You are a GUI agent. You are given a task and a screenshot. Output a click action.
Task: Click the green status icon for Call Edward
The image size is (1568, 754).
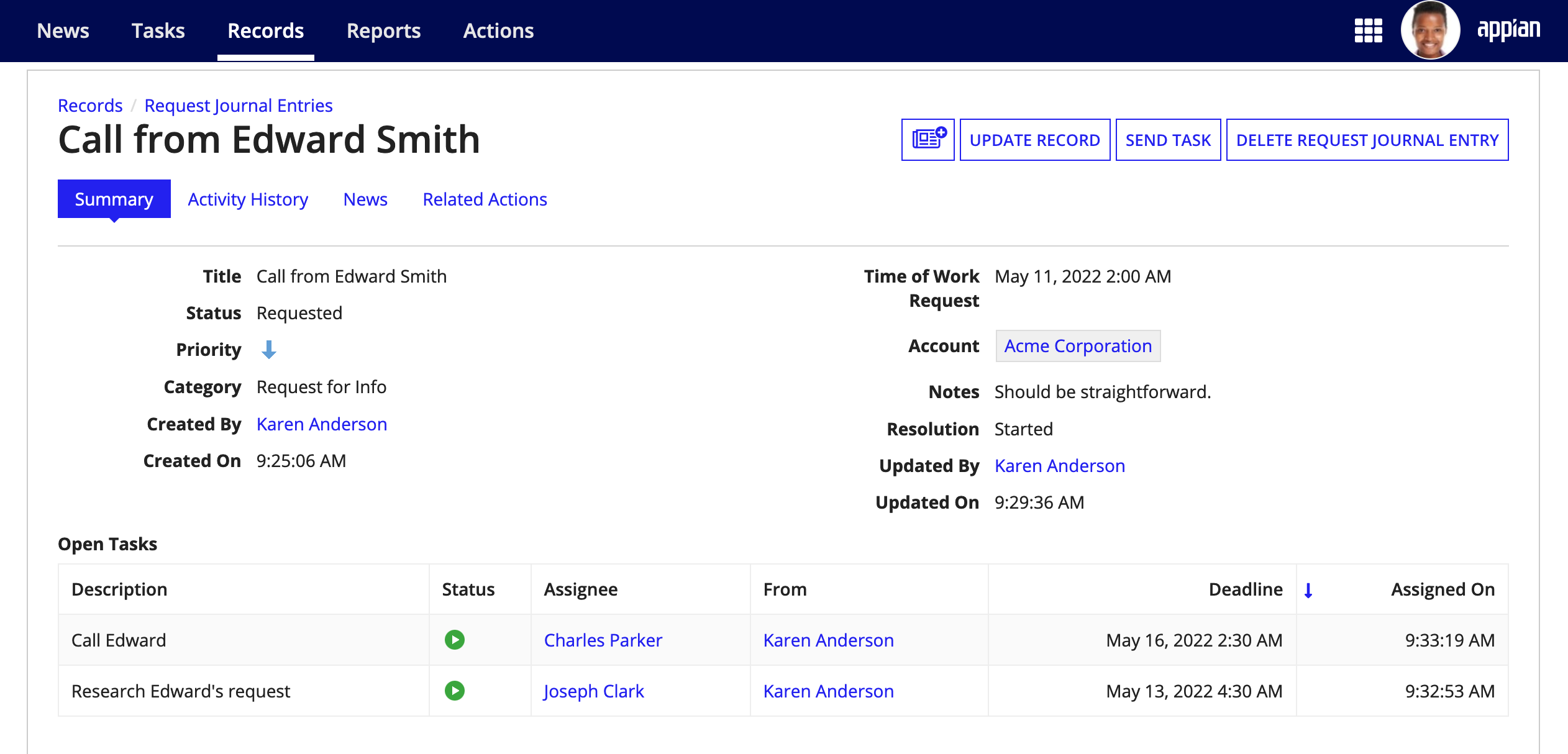(x=455, y=640)
